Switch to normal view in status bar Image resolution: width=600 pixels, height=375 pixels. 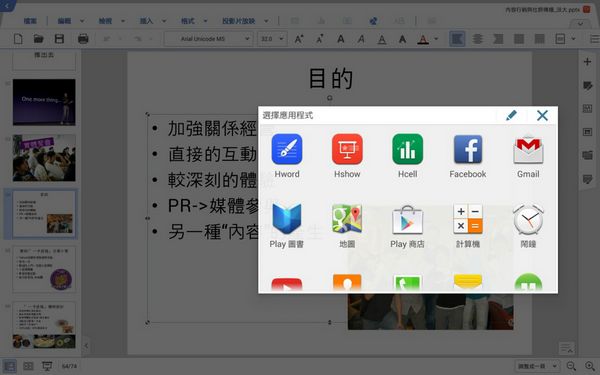pyautogui.click(x=10, y=366)
